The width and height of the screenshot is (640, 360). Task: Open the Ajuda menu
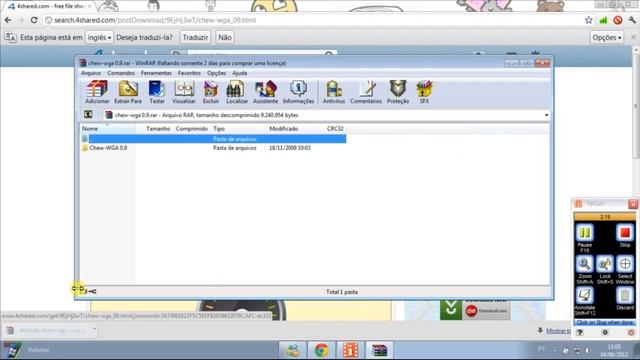(240, 73)
